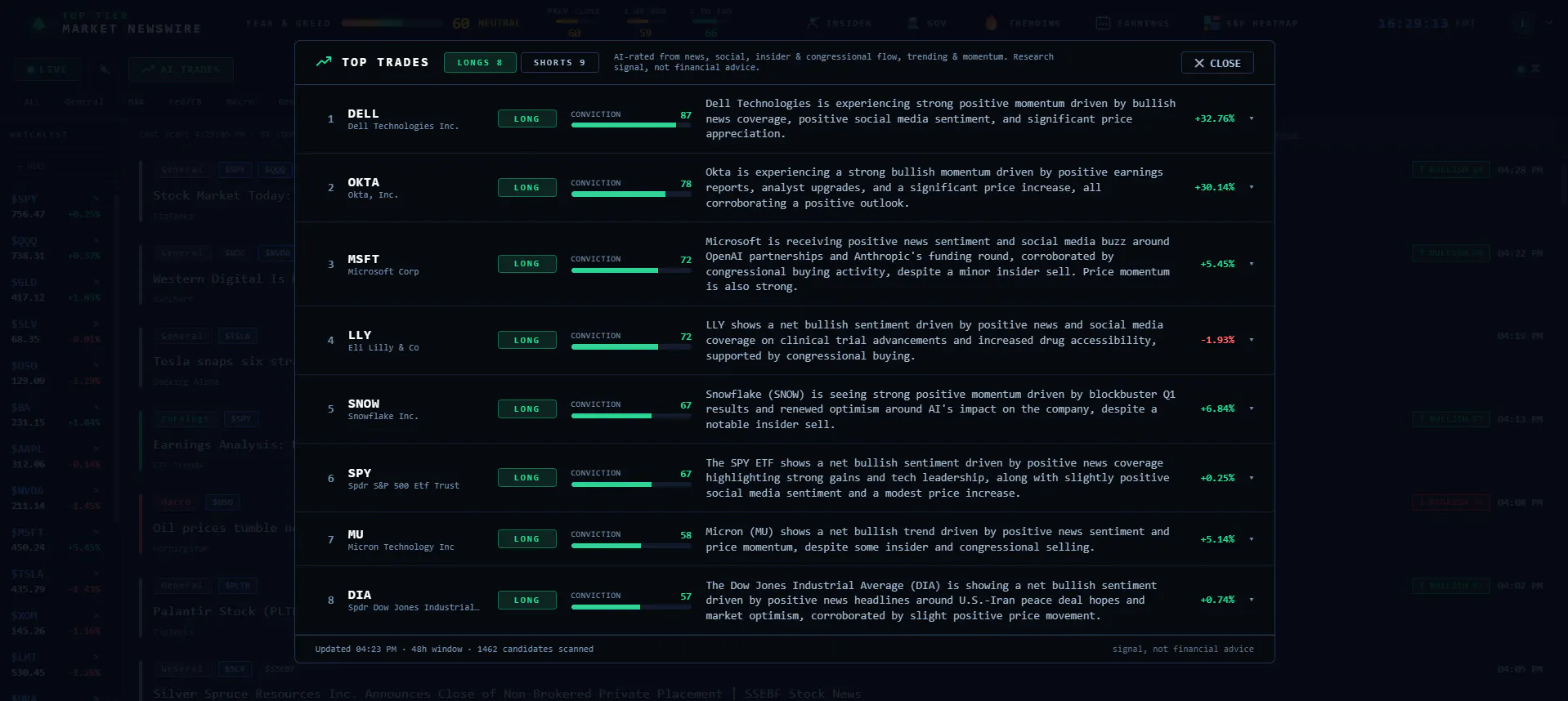Remove $SLV from the watchlist
This screenshot has height=701, width=1568.
[x=96, y=324]
